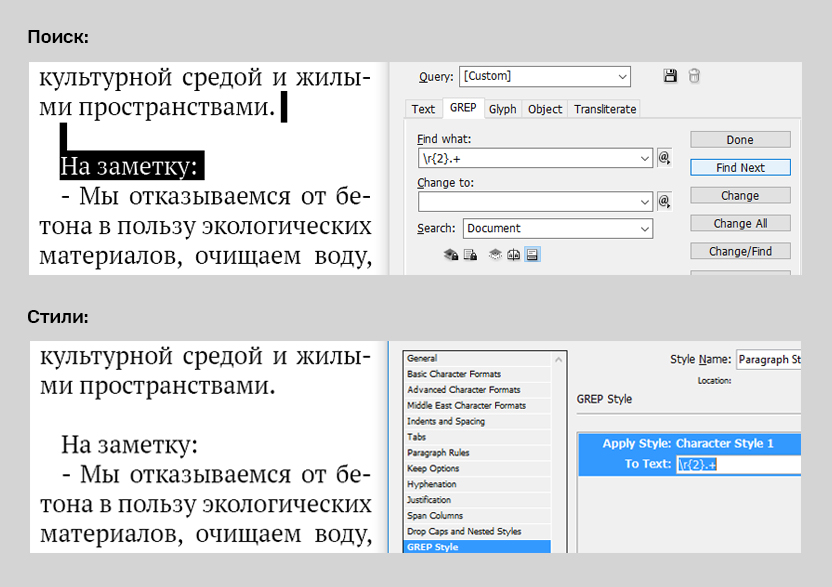Select Indents and Spacing category
This screenshot has width=832, height=587.
[477, 421]
